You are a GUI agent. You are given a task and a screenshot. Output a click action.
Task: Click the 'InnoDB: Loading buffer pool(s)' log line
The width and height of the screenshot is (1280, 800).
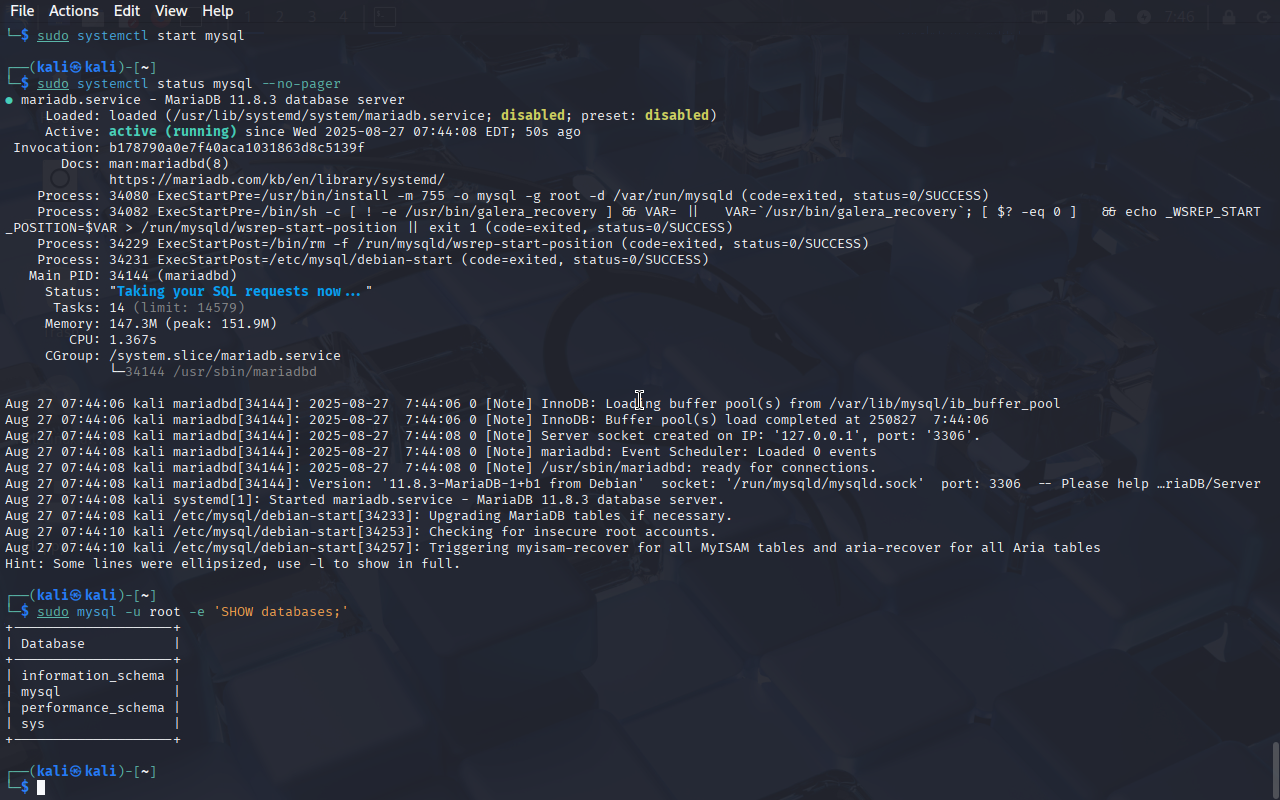[533, 404]
